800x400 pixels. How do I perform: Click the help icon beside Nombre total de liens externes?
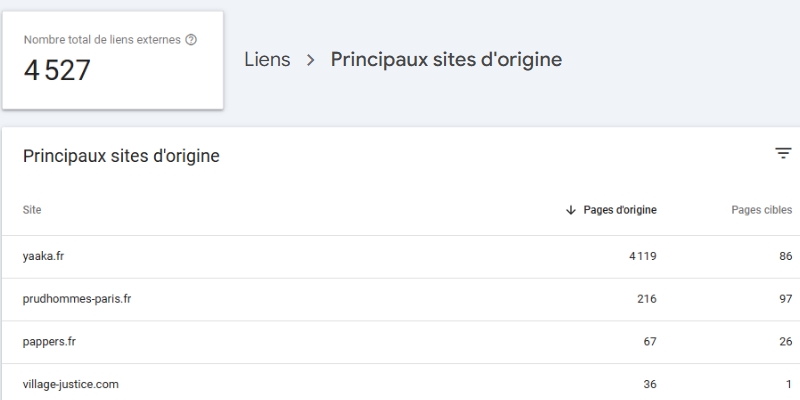pyautogui.click(x=191, y=40)
